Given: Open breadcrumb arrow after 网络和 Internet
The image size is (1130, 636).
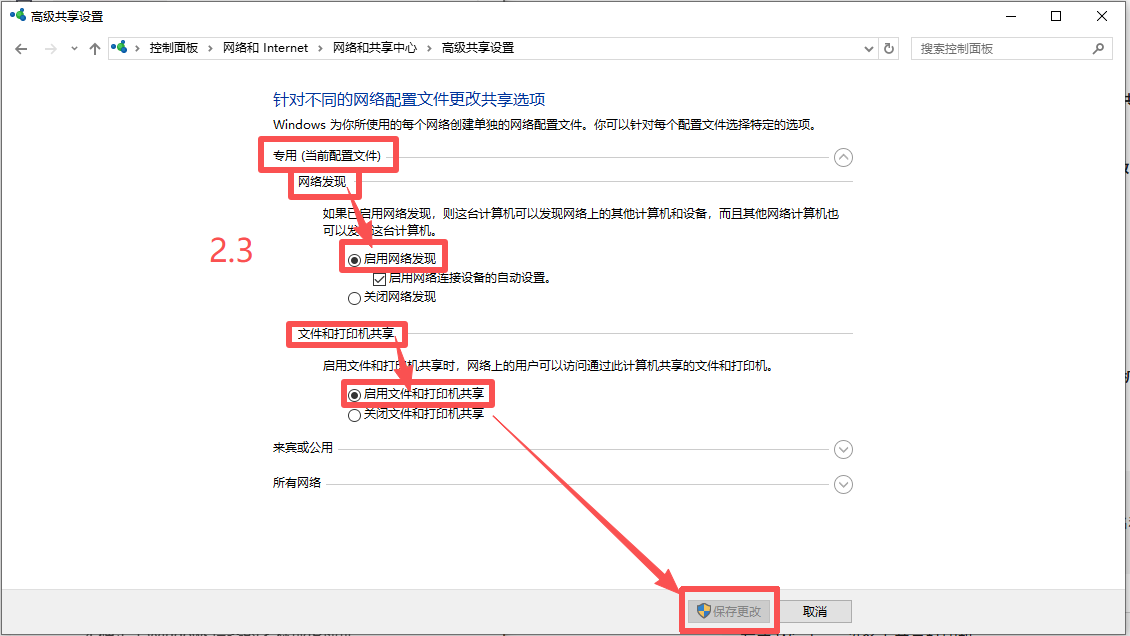Looking at the screenshot, I should (x=321, y=48).
